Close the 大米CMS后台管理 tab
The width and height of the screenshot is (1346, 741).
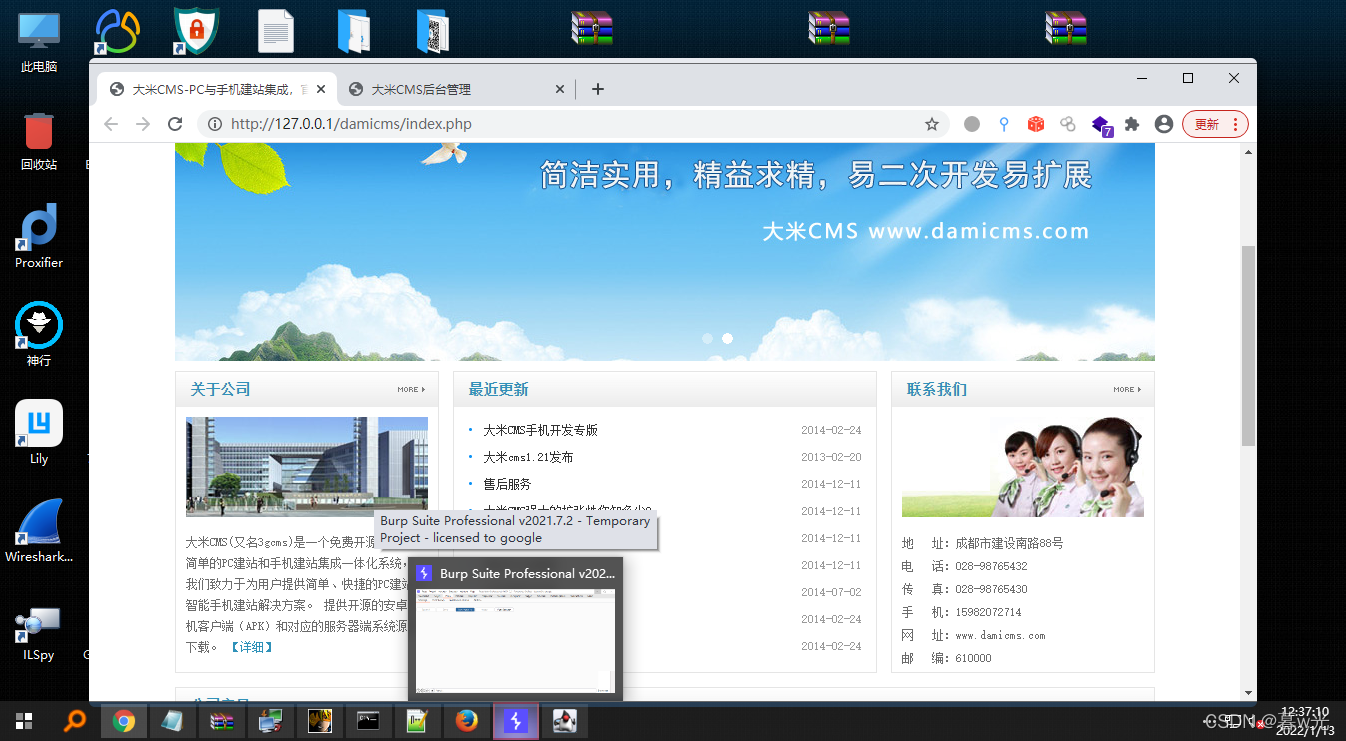[x=560, y=89]
